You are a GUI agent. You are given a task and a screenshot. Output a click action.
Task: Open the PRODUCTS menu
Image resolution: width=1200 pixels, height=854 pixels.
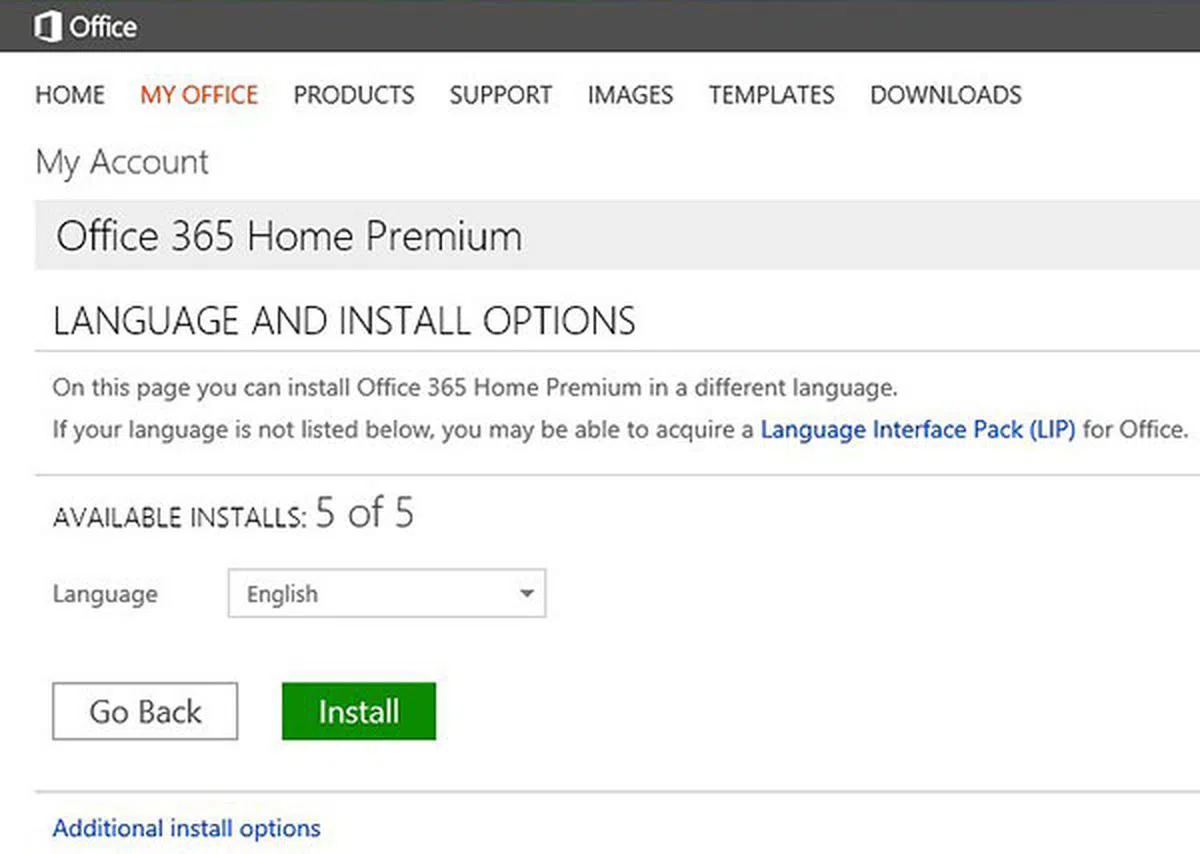click(x=353, y=95)
